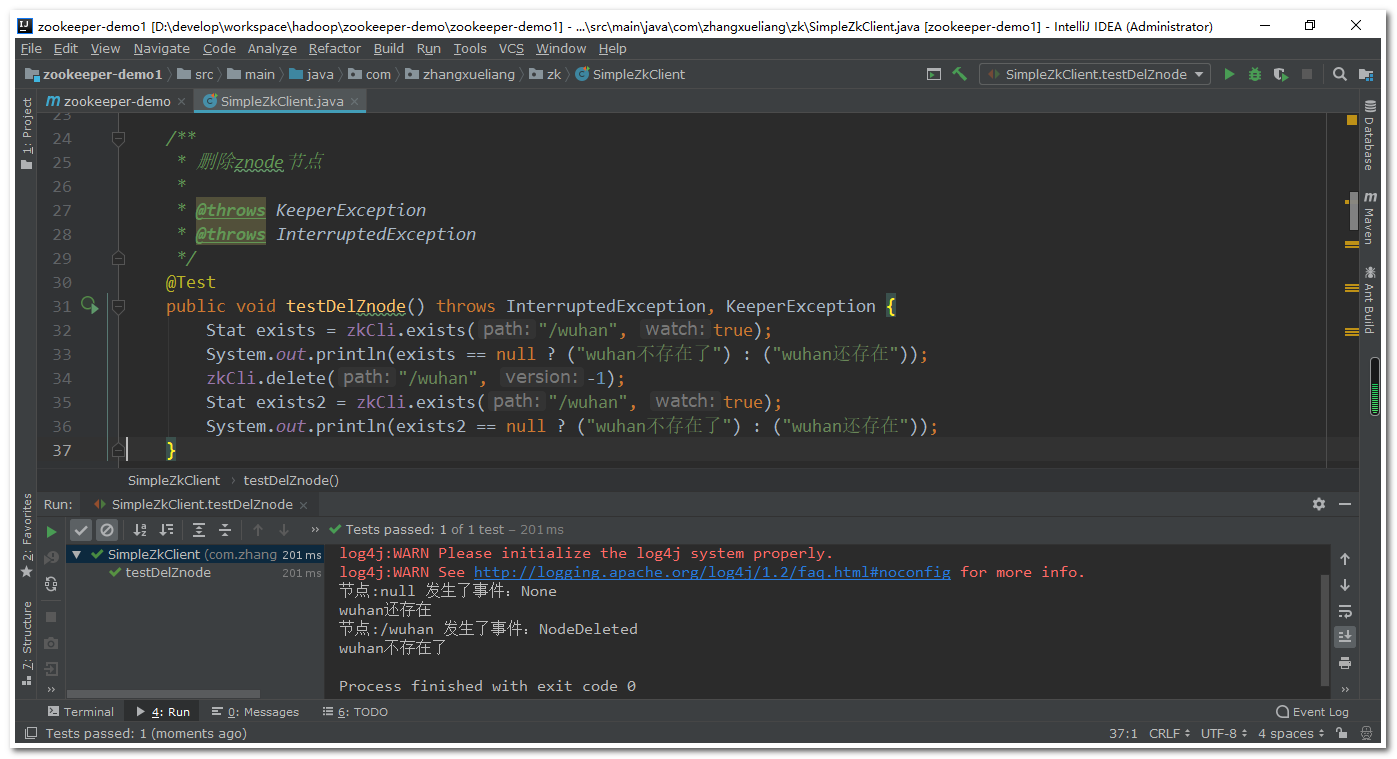Run SimpleZkClient.testDelZnode from main toolbar
The width and height of the screenshot is (1397, 759).
tap(1229, 74)
